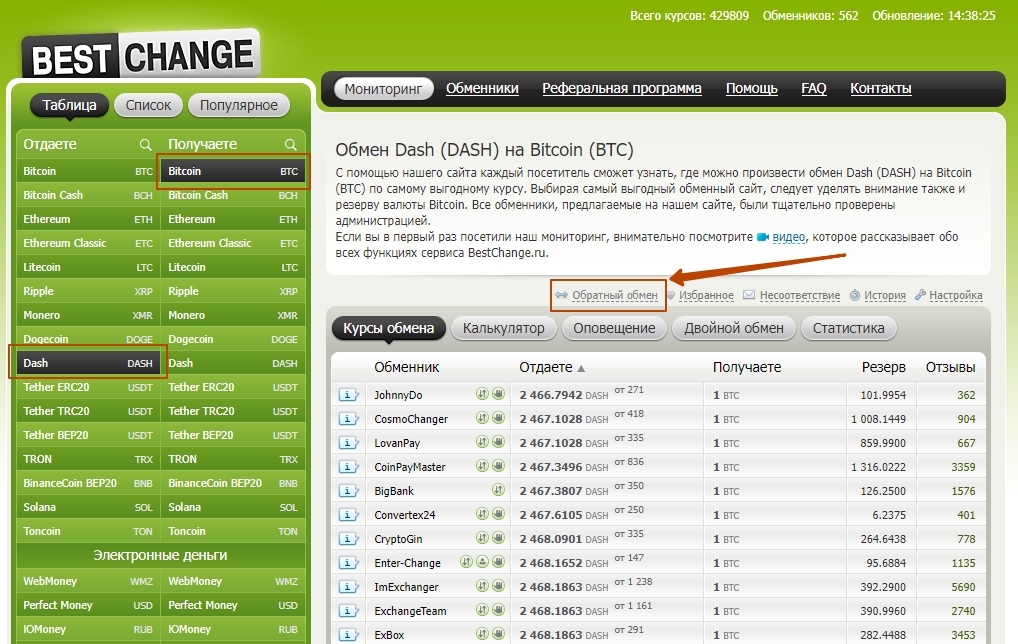Open the Оповещение tab

[614, 328]
